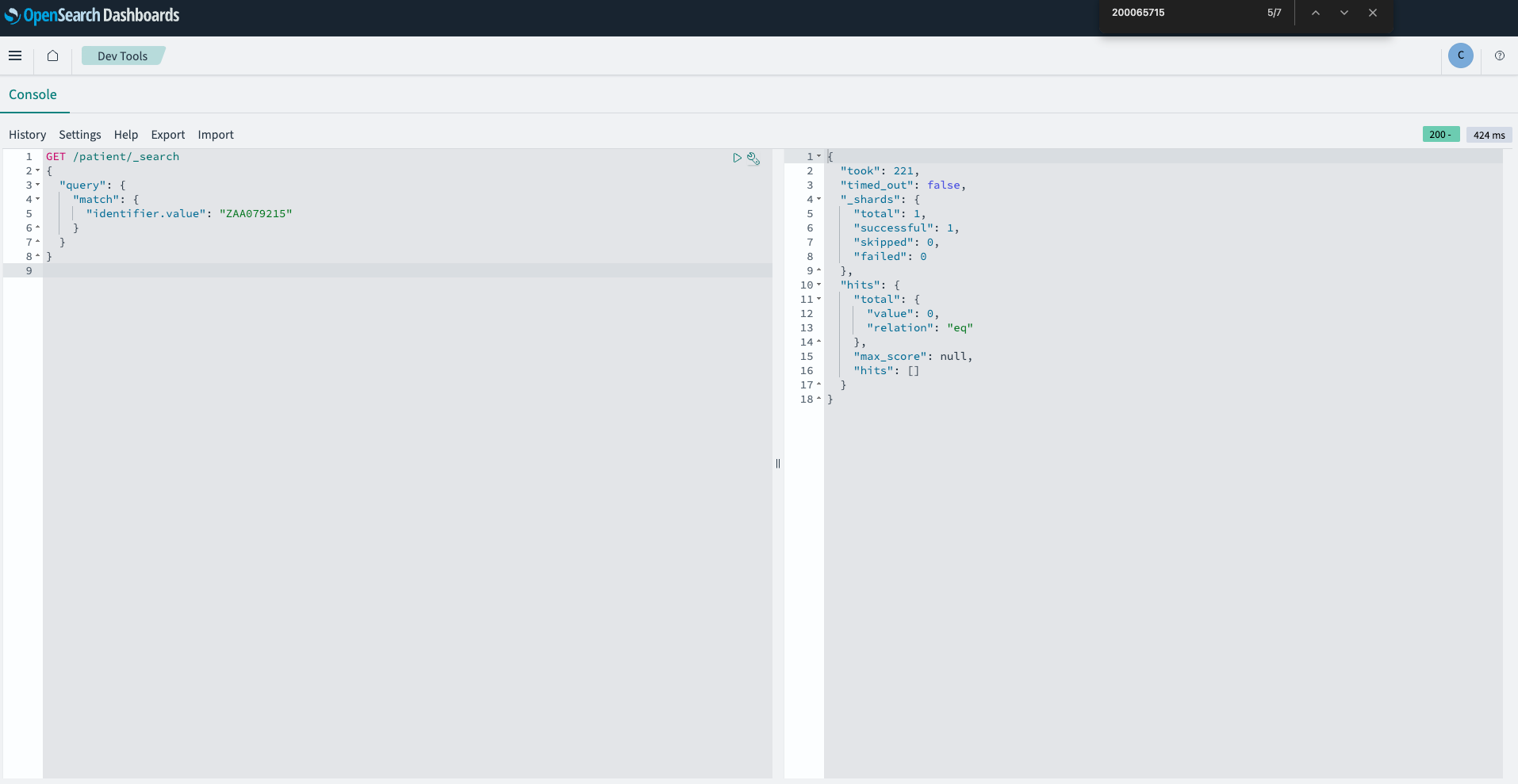Go to previous find match
The width and height of the screenshot is (1518, 784).
1315,13
